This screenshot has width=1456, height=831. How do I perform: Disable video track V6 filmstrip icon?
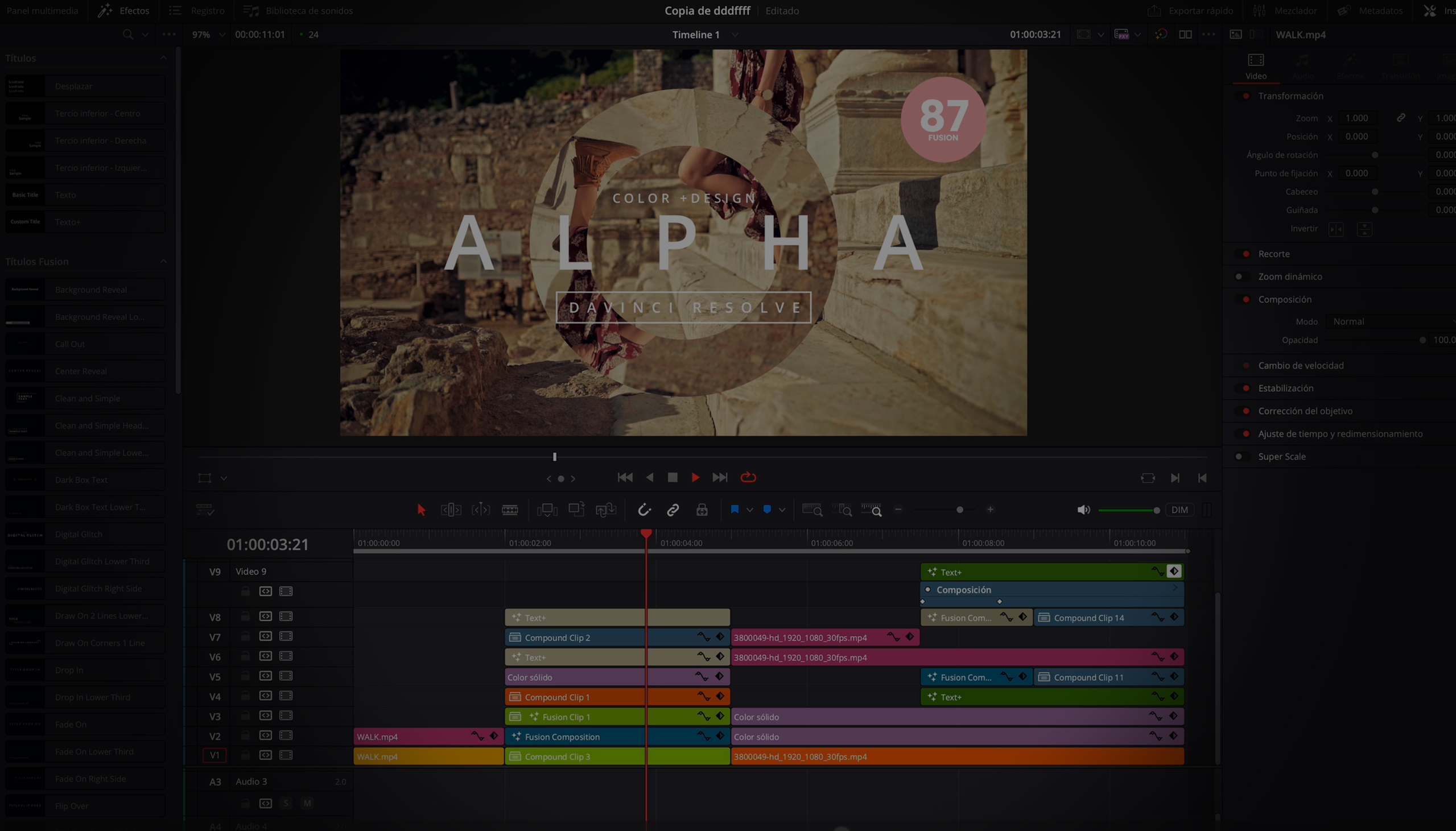pyautogui.click(x=286, y=656)
